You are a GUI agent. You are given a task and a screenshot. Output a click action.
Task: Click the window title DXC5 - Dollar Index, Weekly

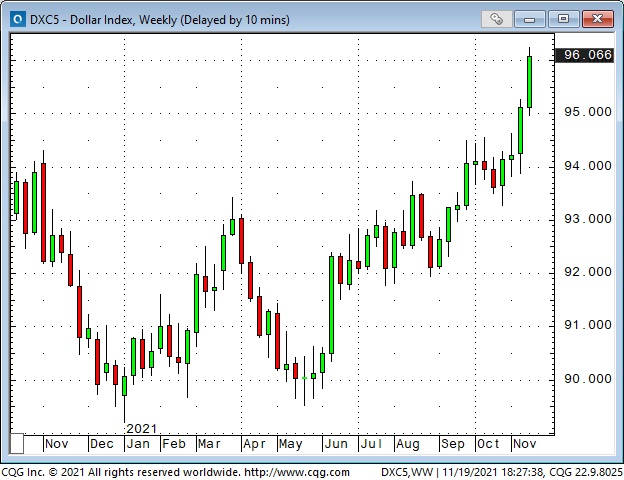160,20
